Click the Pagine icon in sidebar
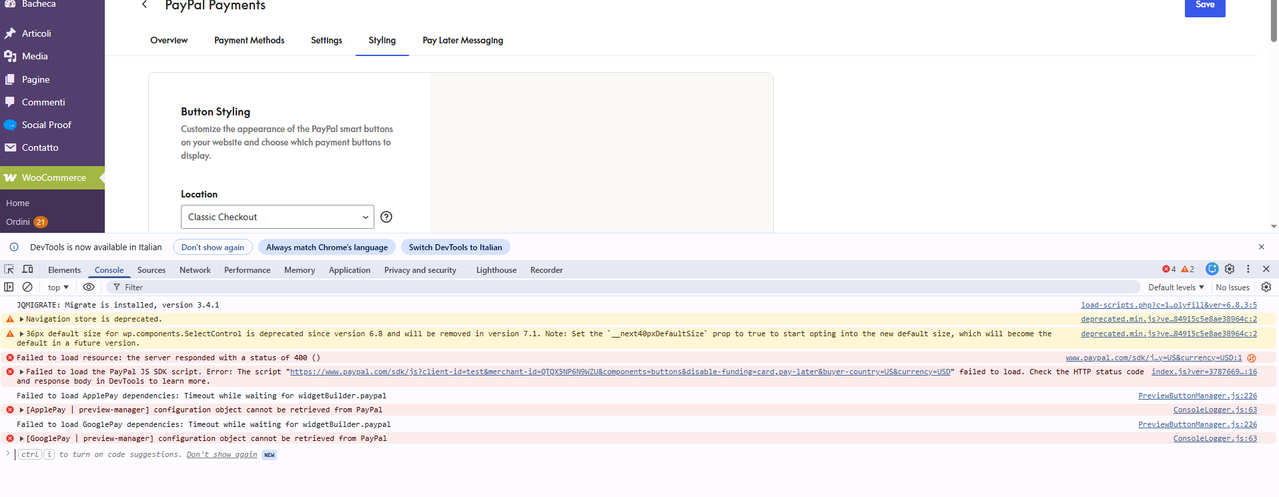Screen dimensions: 1279x497 point(10,79)
